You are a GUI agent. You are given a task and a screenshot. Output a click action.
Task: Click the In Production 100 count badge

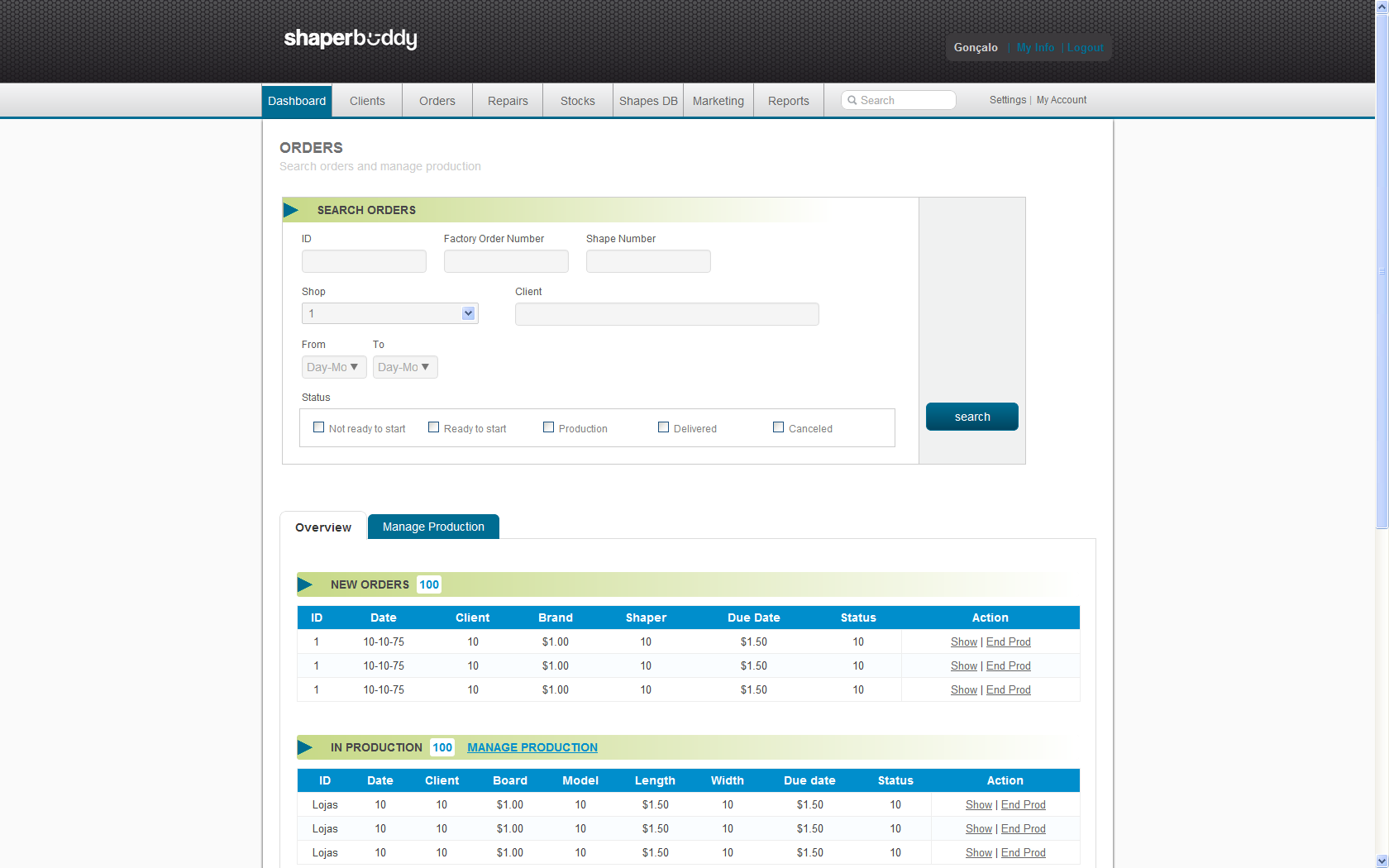pyautogui.click(x=442, y=747)
